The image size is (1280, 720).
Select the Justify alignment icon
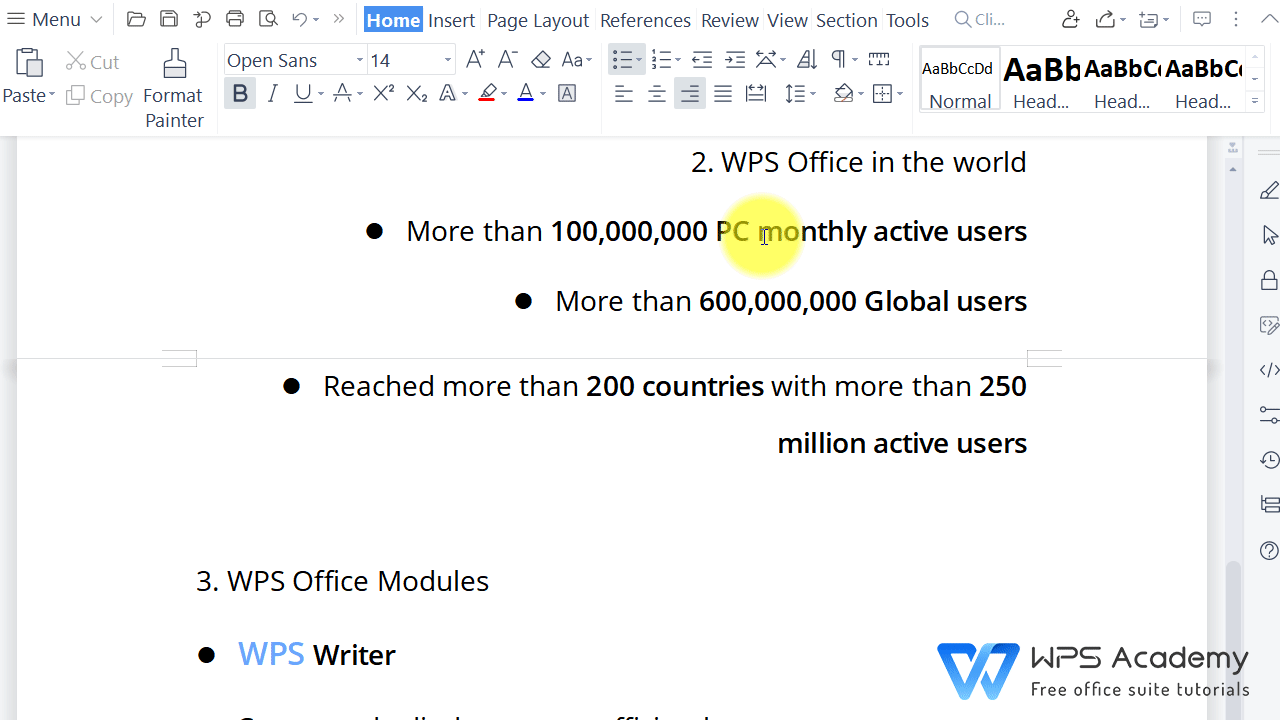(722, 93)
